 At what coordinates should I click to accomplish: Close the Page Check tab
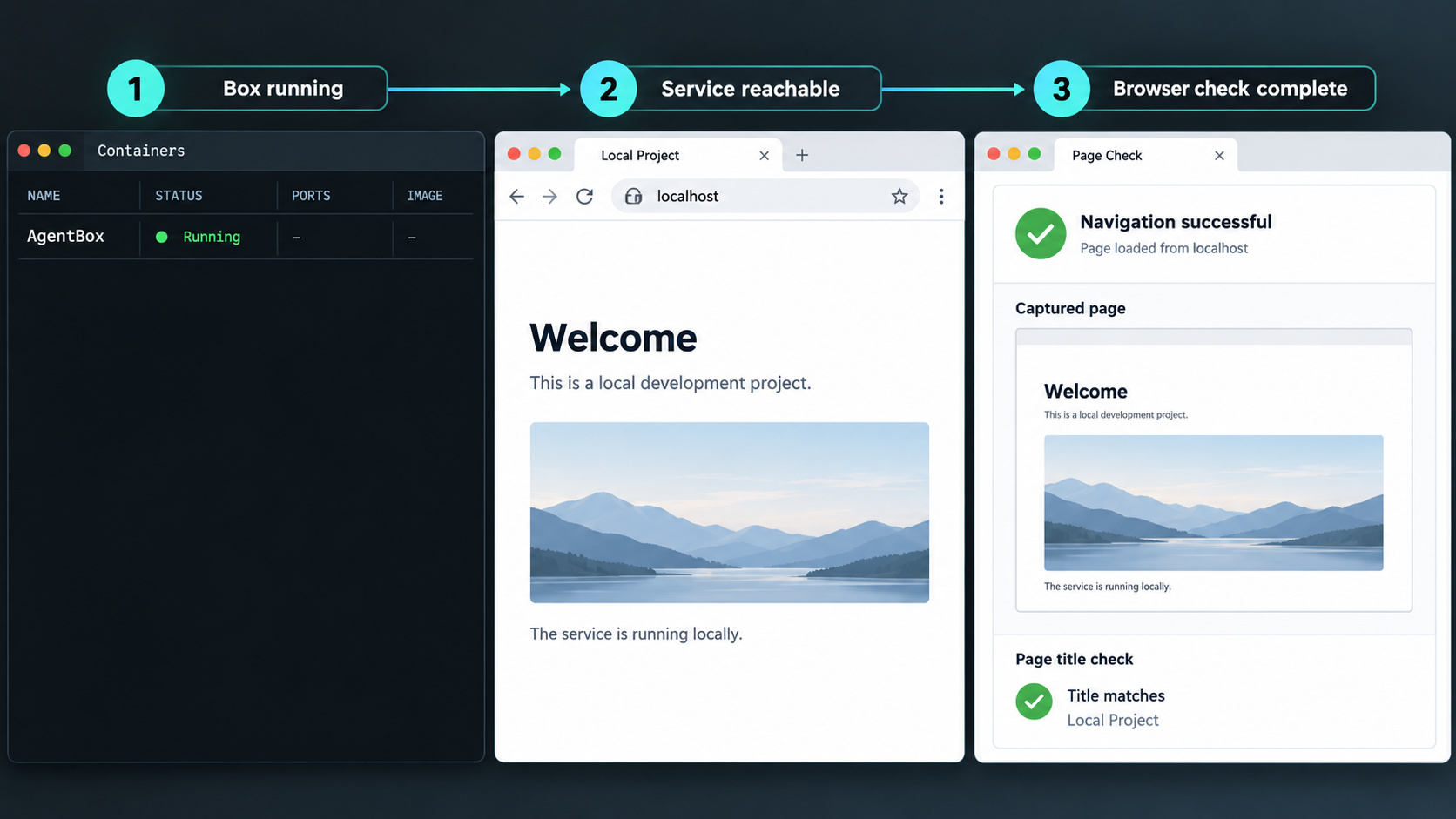point(1219,155)
